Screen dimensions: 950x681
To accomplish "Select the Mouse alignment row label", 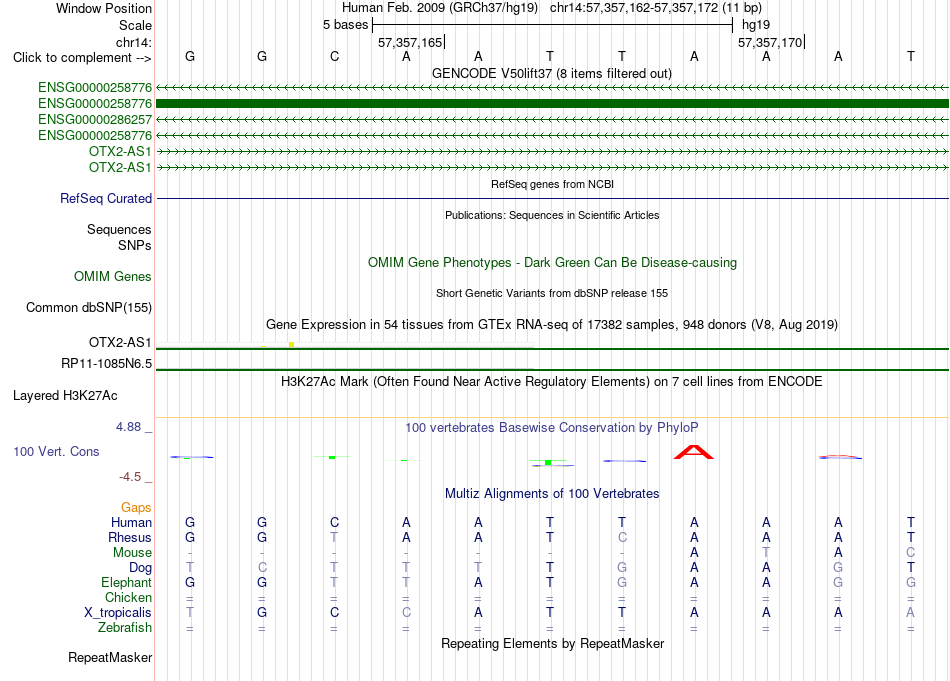I will (x=132, y=553).
